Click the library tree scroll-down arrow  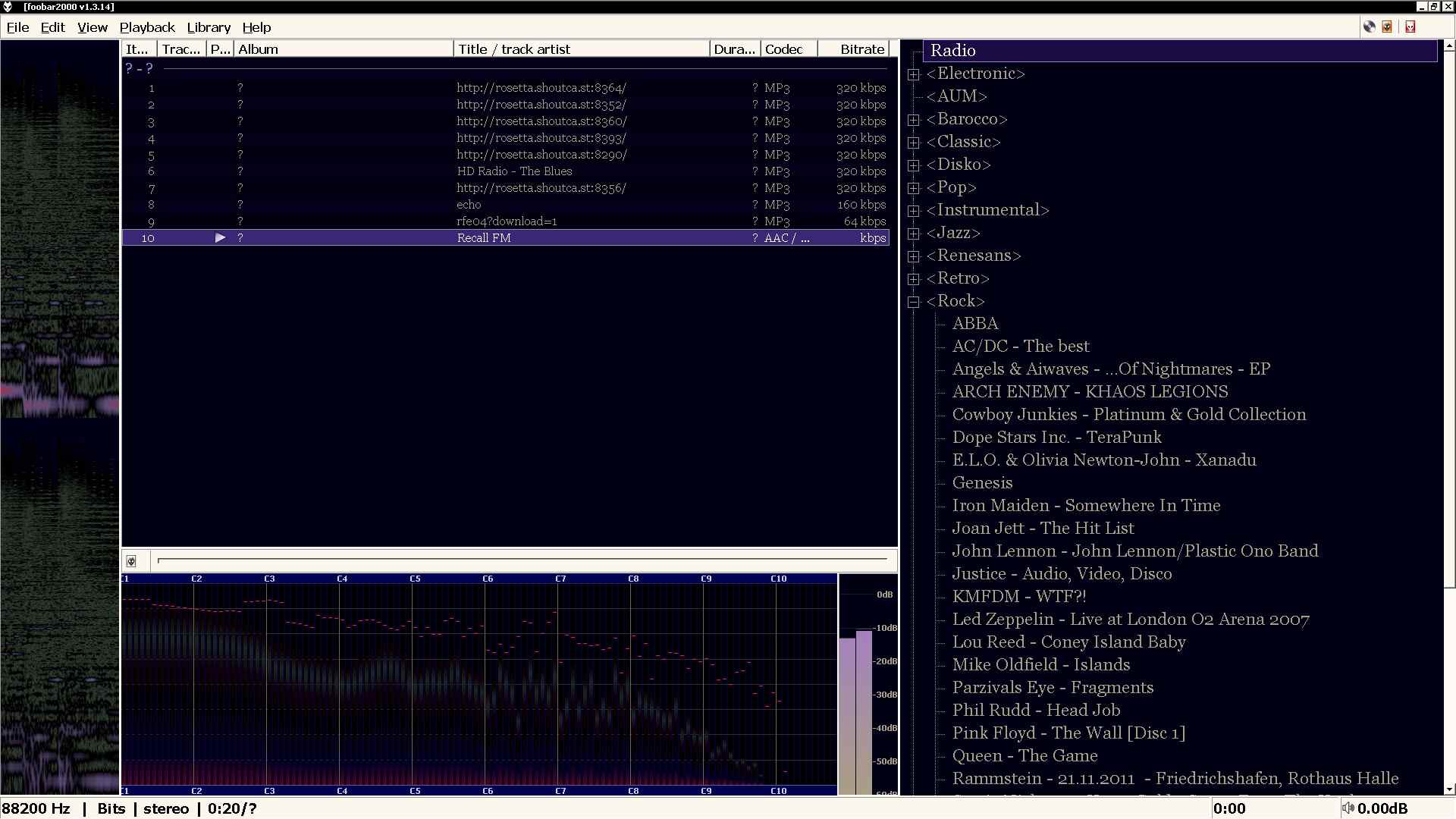tap(1449, 789)
